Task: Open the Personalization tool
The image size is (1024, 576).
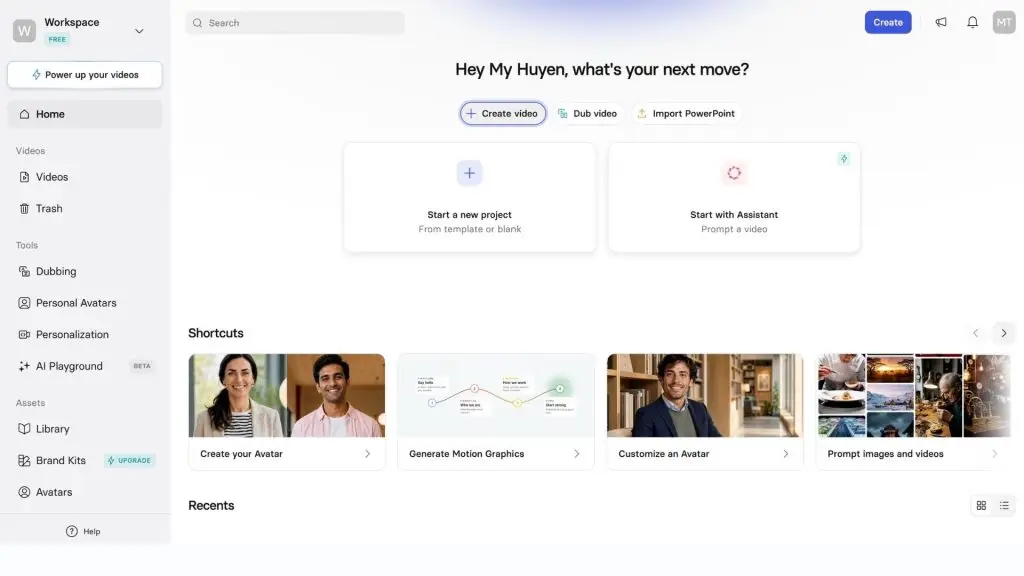Action: tap(85, 334)
